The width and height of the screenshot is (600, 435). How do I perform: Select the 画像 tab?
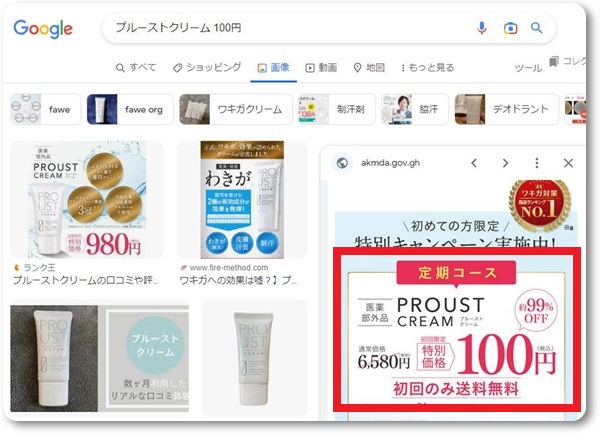coord(273,68)
